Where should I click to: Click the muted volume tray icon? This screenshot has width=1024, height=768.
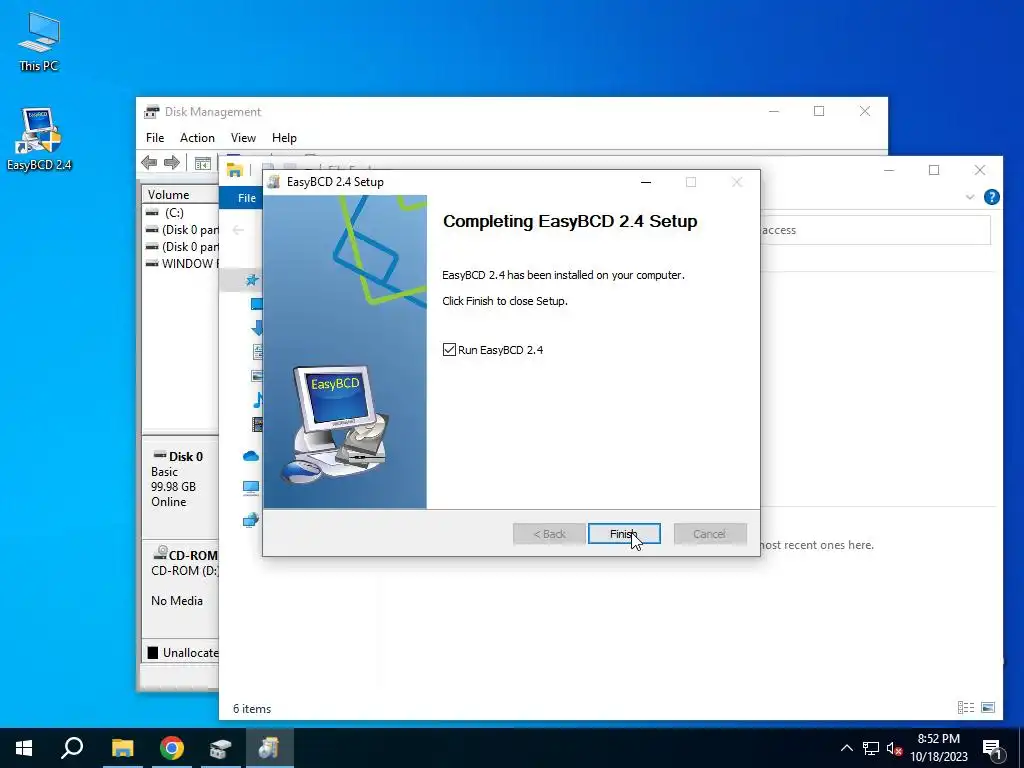pos(894,748)
